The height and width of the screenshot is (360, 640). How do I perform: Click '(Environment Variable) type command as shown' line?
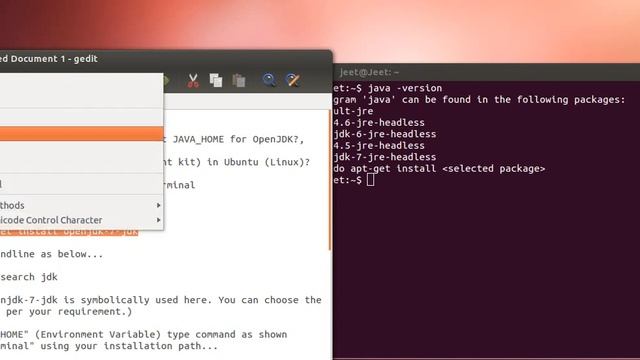(161, 334)
